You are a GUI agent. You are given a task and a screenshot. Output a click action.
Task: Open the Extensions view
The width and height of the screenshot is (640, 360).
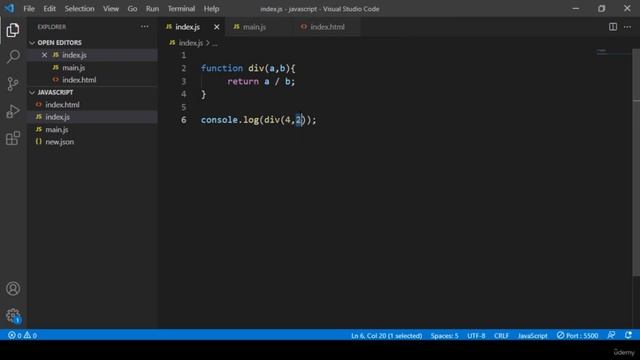coord(13,138)
